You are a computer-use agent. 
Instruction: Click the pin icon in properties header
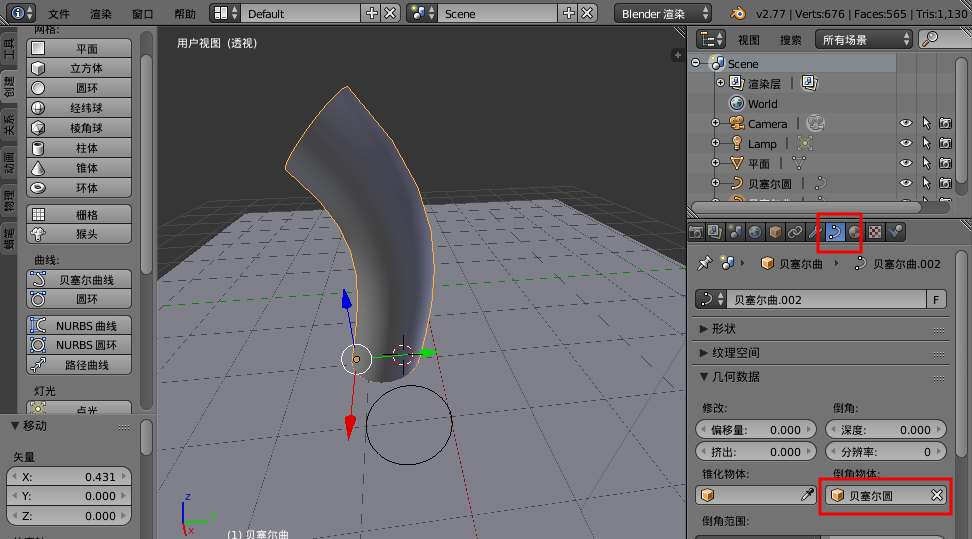click(x=704, y=263)
